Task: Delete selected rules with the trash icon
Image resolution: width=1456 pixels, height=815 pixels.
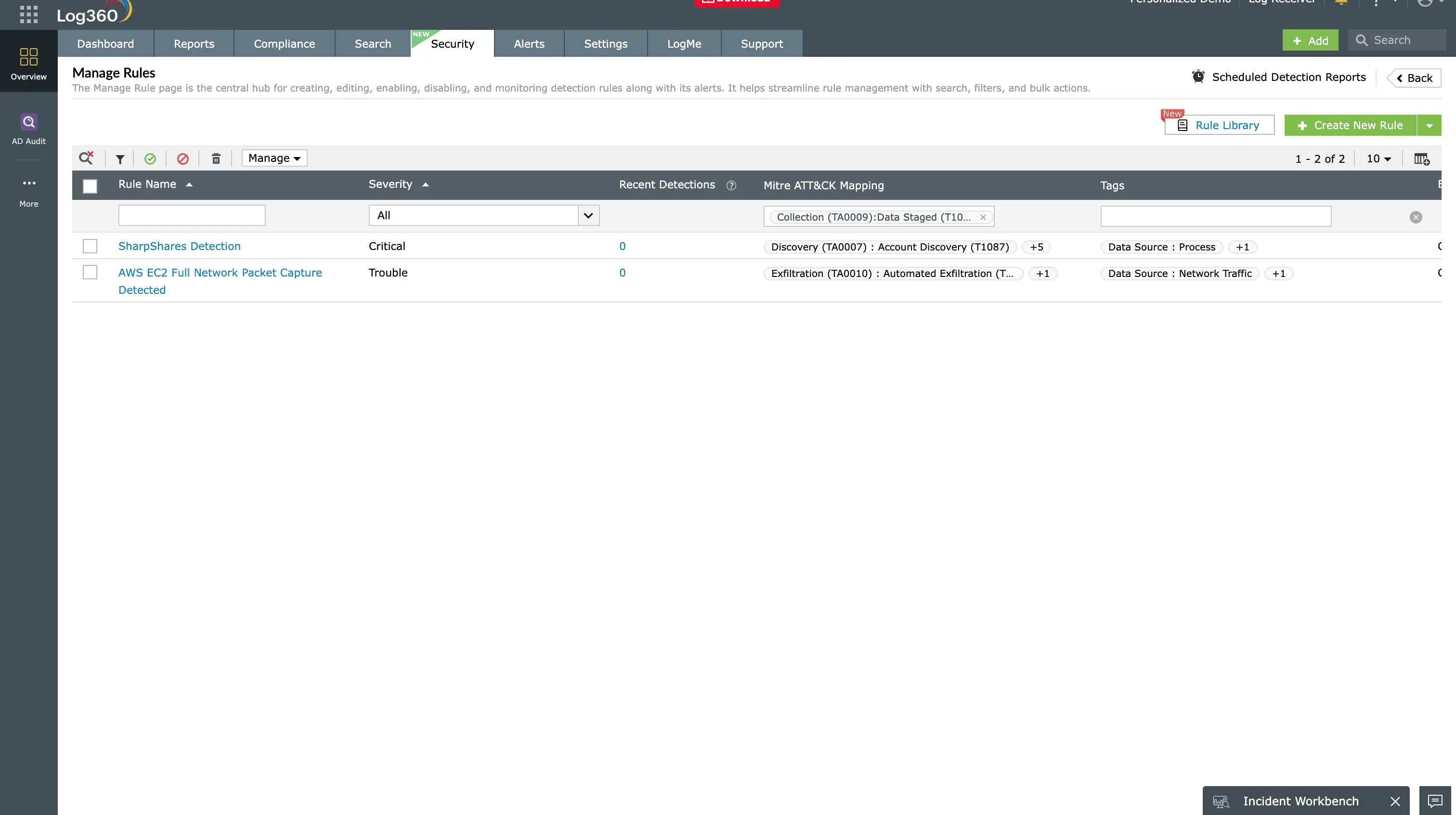Action: click(216, 159)
